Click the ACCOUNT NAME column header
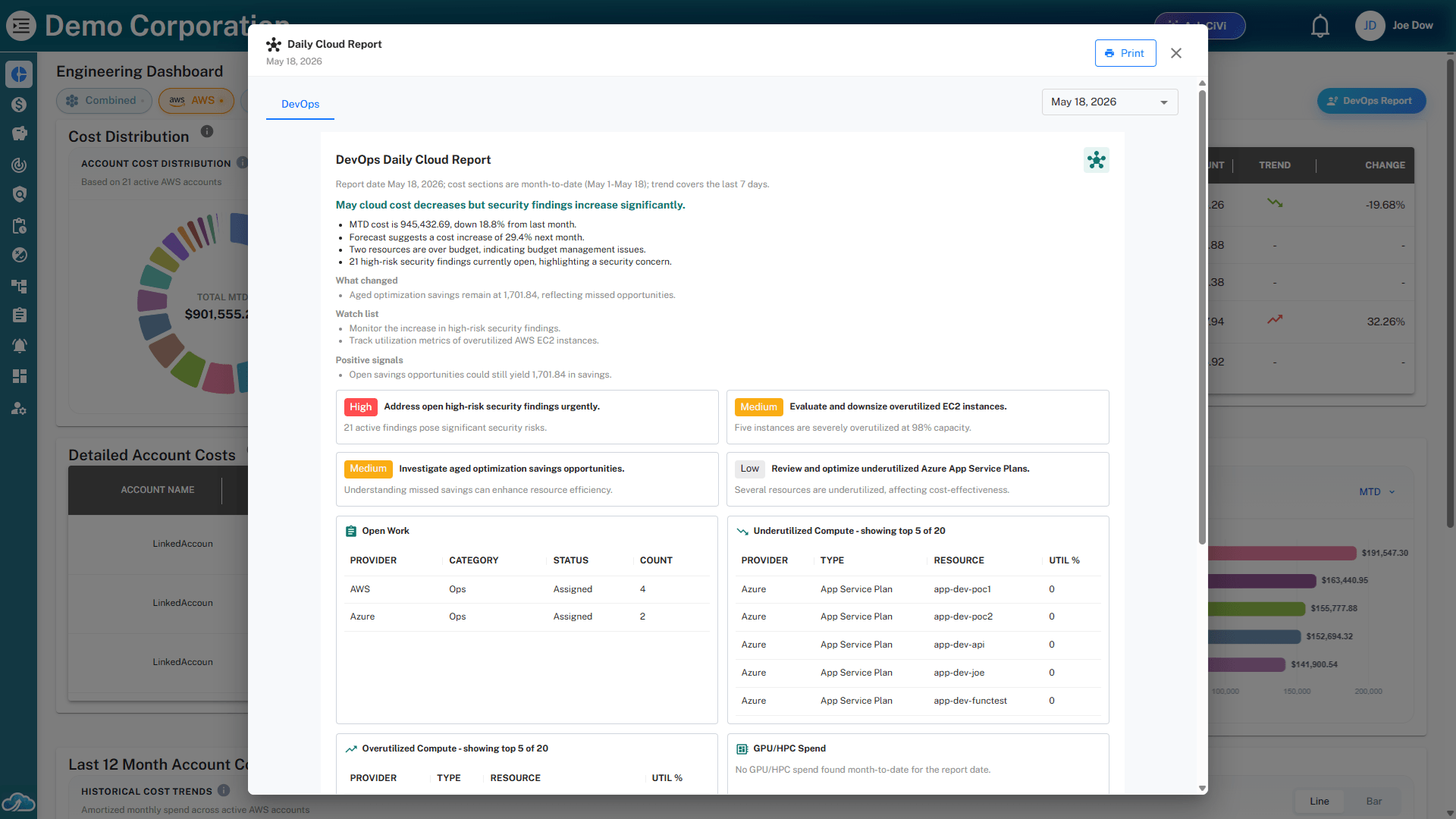Image resolution: width=1456 pixels, height=819 pixels. 158,491
